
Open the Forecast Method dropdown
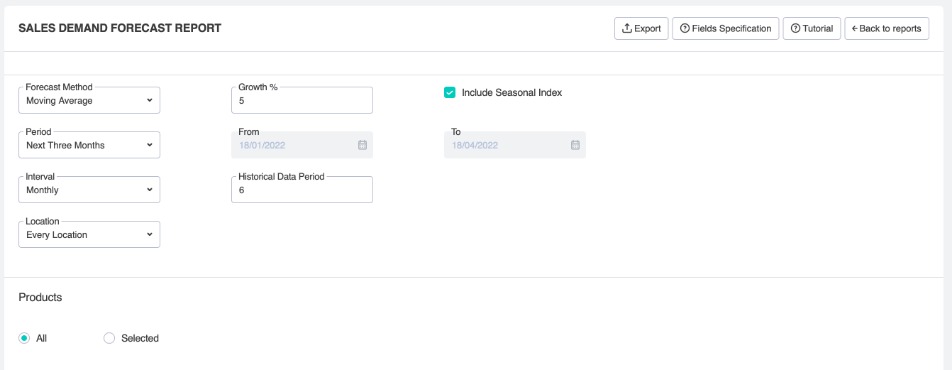coord(89,100)
